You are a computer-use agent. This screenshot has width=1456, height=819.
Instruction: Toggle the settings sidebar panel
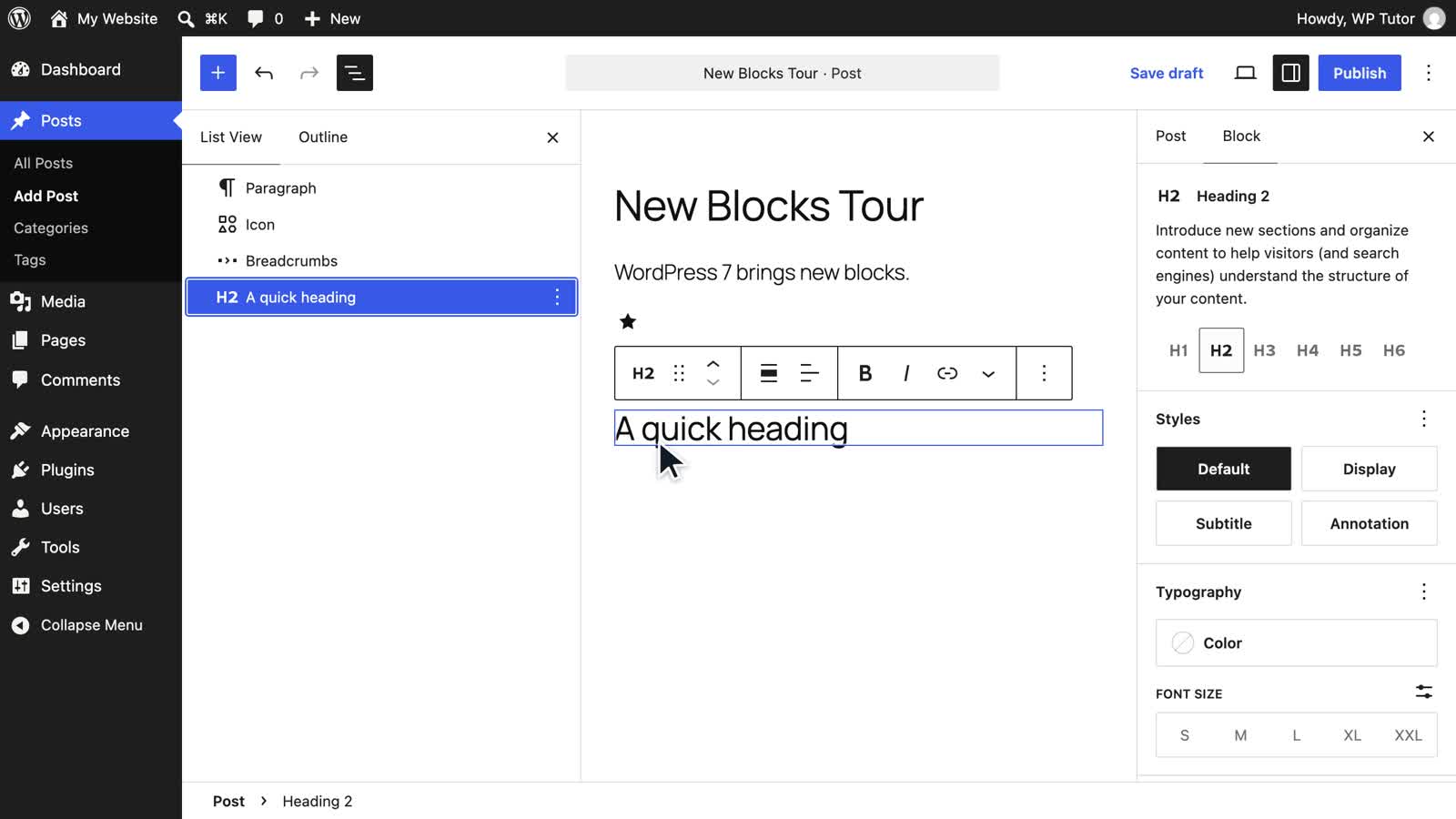click(1290, 73)
